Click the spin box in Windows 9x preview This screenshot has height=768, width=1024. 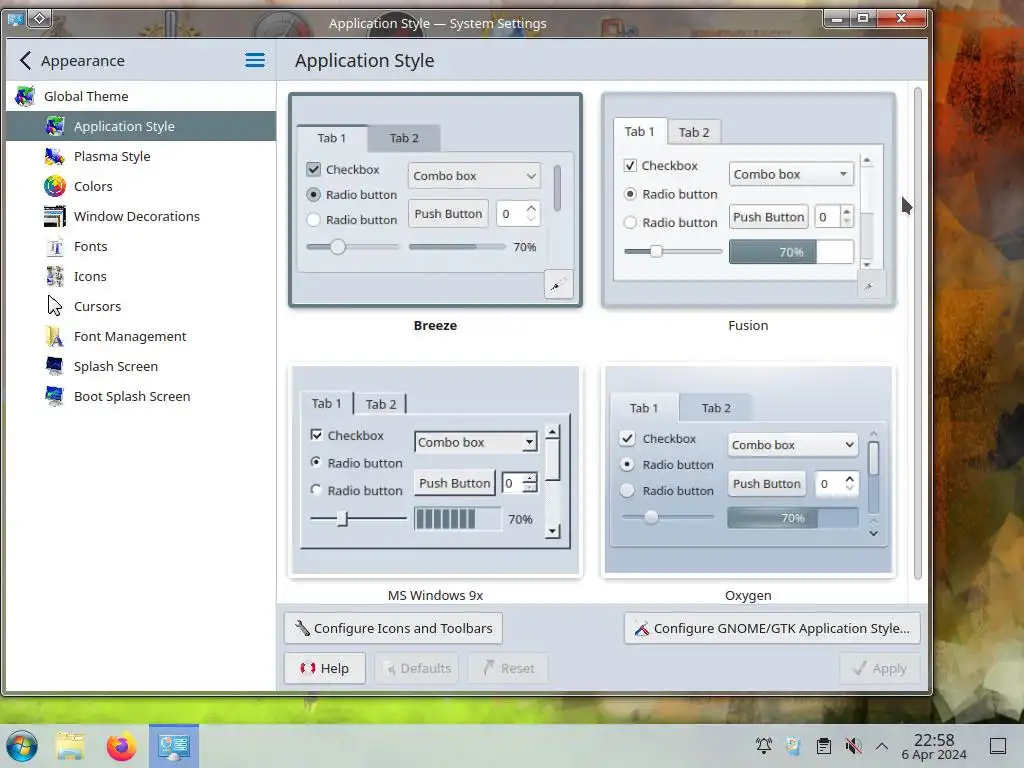pyautogui.click(x=520, y=483)
